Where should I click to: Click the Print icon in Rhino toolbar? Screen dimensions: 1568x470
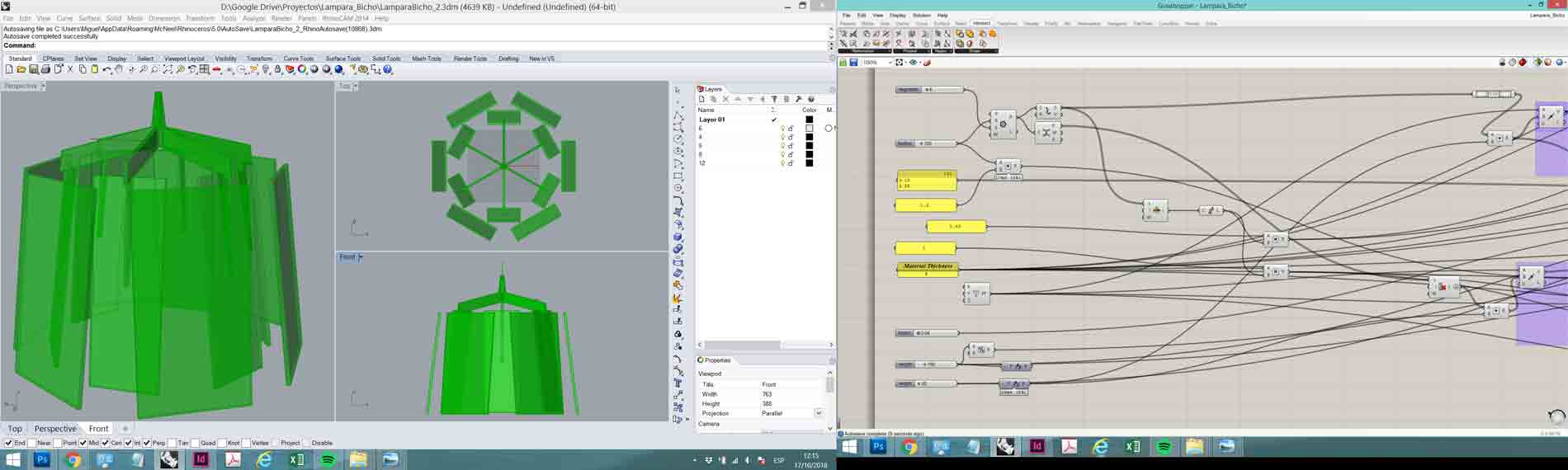(46, 70)
